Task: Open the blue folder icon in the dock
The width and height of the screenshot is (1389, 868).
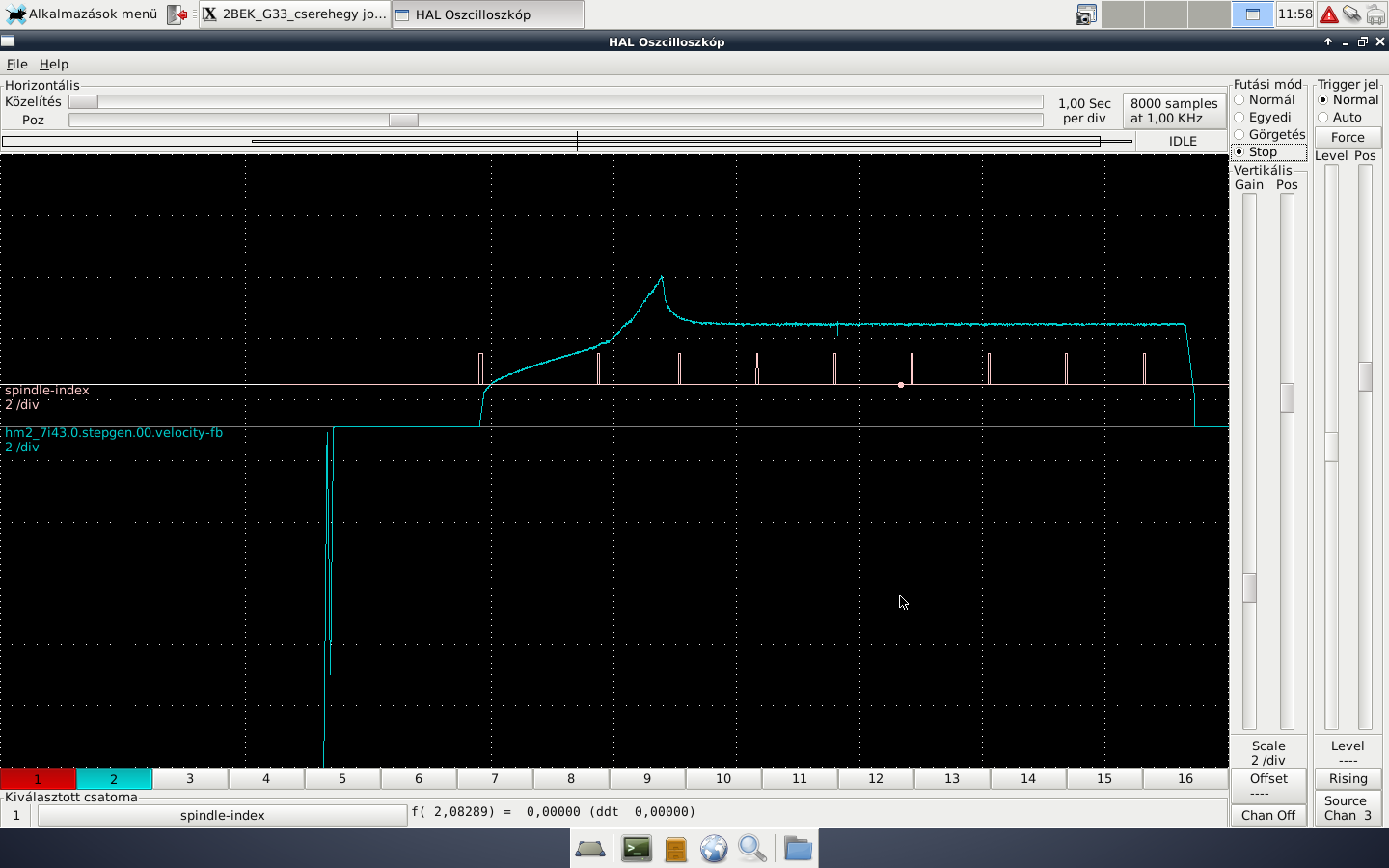Action: click(798, 849)
